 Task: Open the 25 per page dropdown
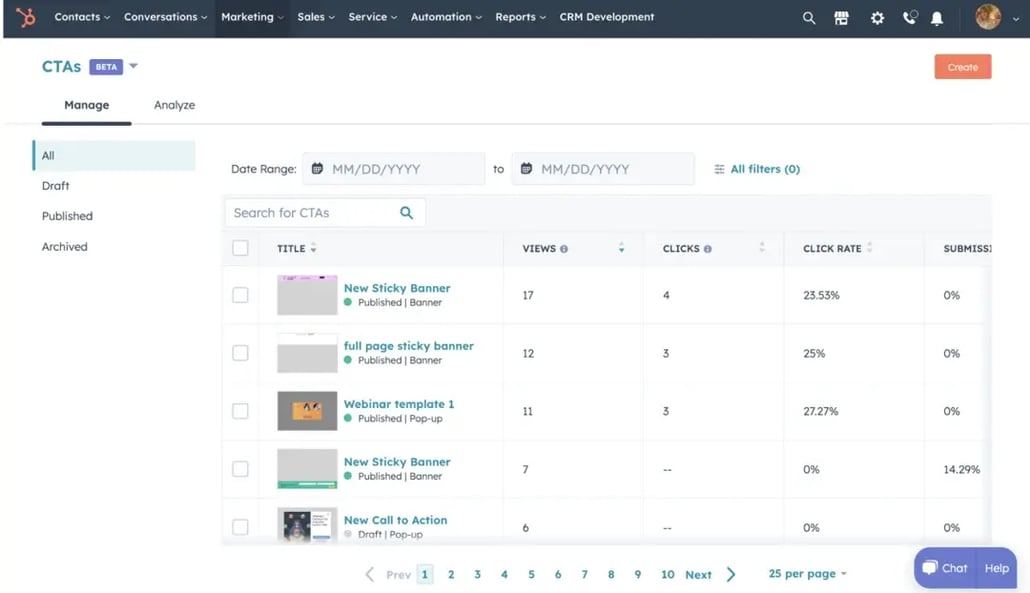coord(807,574)
